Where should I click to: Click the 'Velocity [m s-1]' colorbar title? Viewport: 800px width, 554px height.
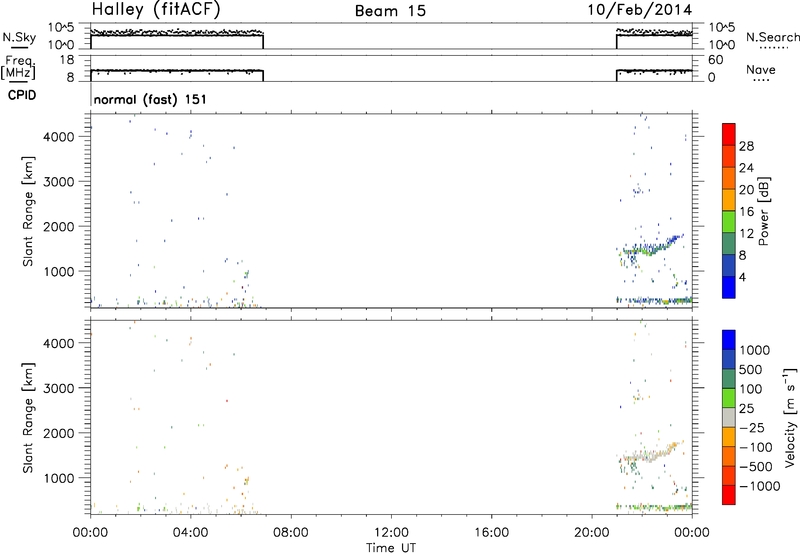point(790,417)
